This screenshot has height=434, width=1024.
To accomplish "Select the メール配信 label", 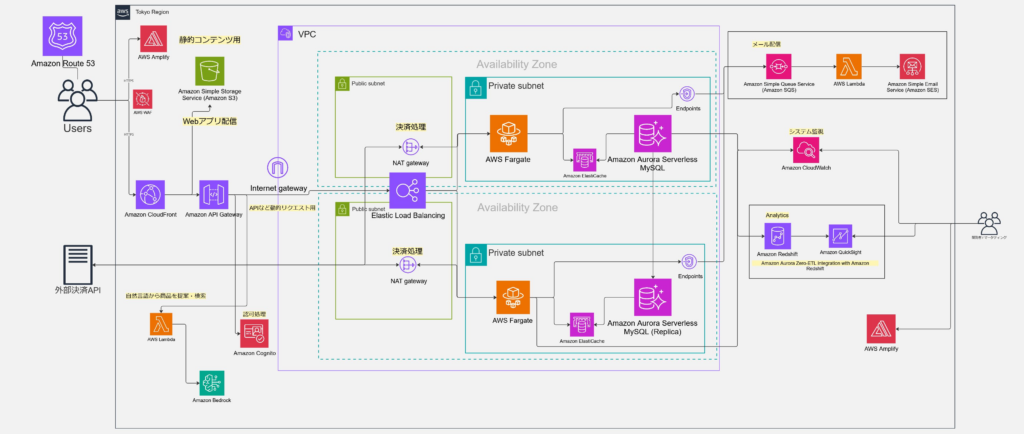I will tap(767, 44).
